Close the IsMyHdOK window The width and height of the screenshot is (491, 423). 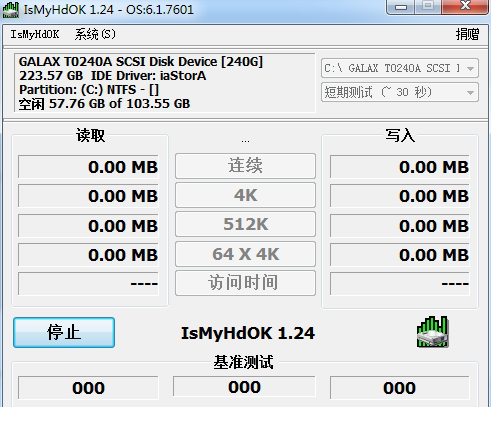tap(465, 6)
